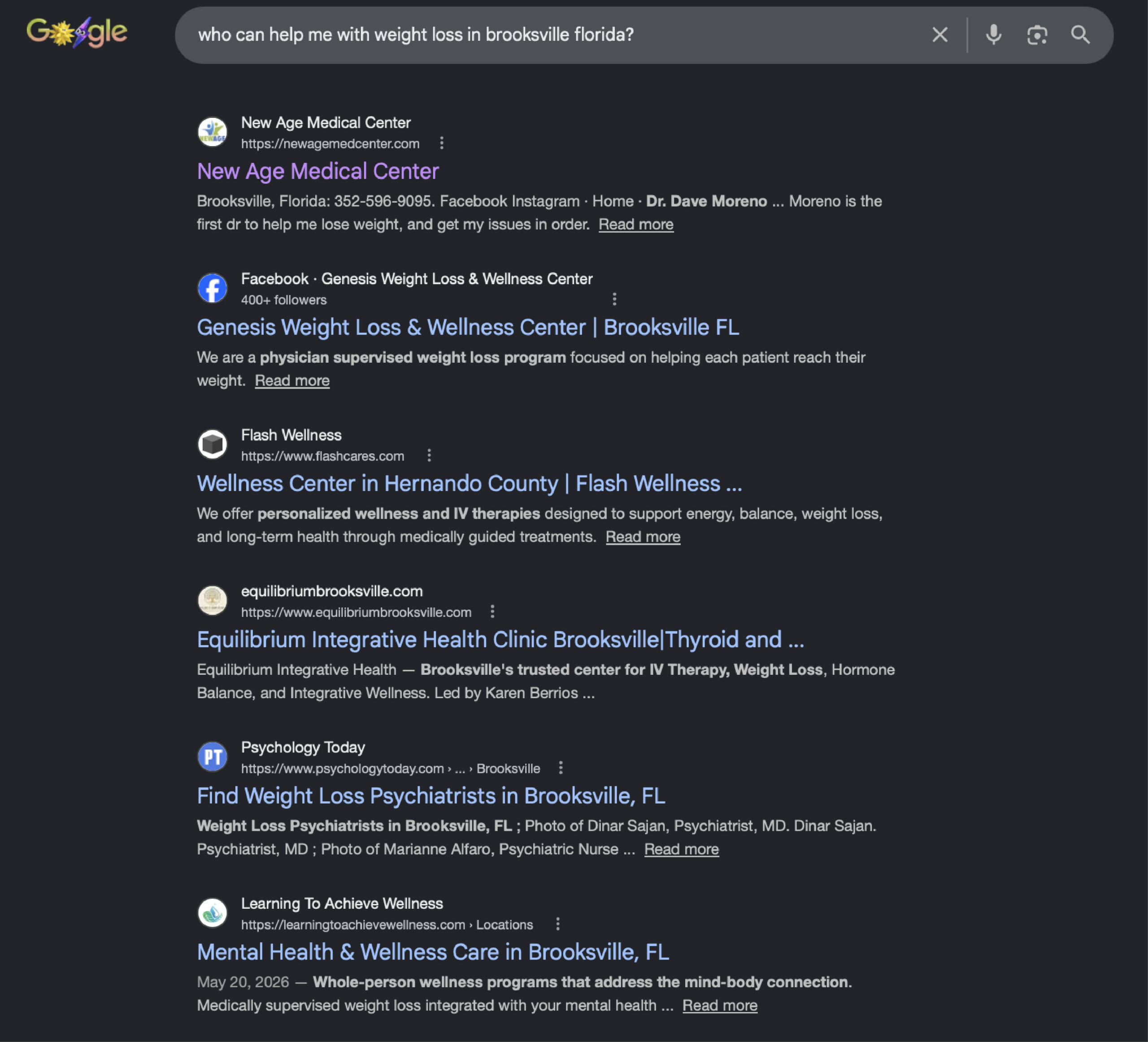Click the Flash Wellness cube favicon

click(x=213, y=444)
